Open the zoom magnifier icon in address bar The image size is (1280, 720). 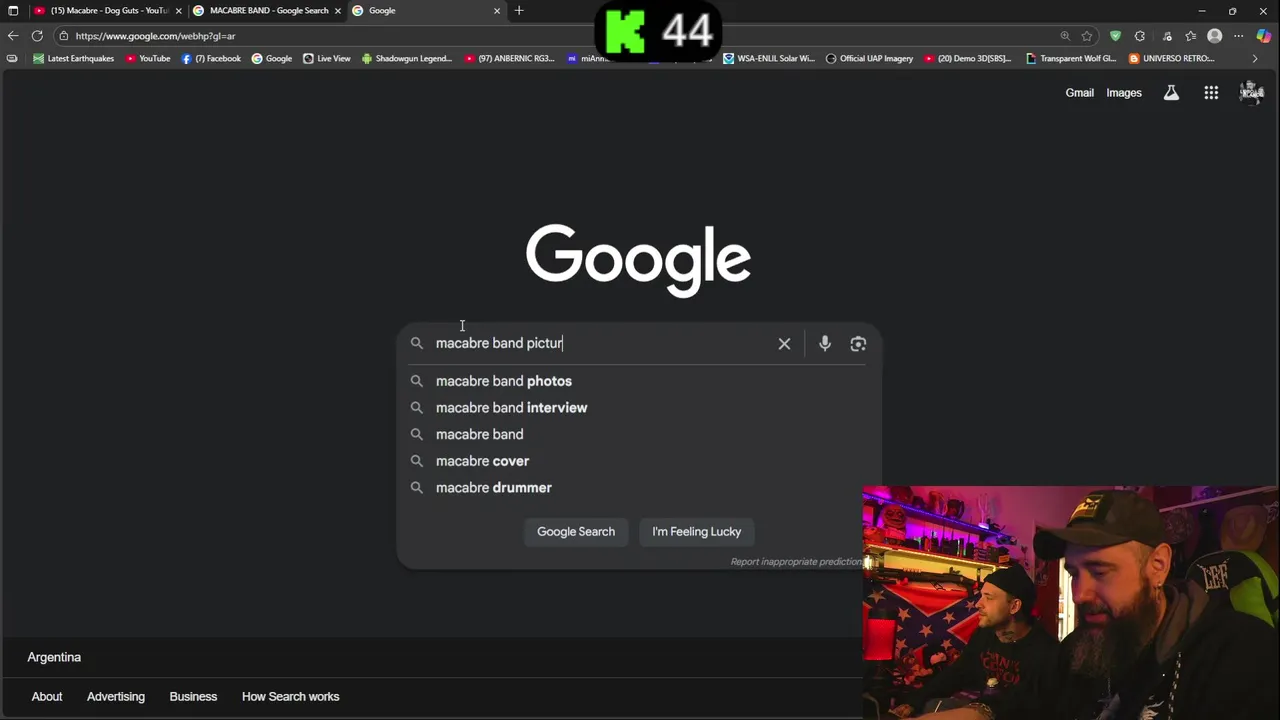click(x=1065, y=36)
